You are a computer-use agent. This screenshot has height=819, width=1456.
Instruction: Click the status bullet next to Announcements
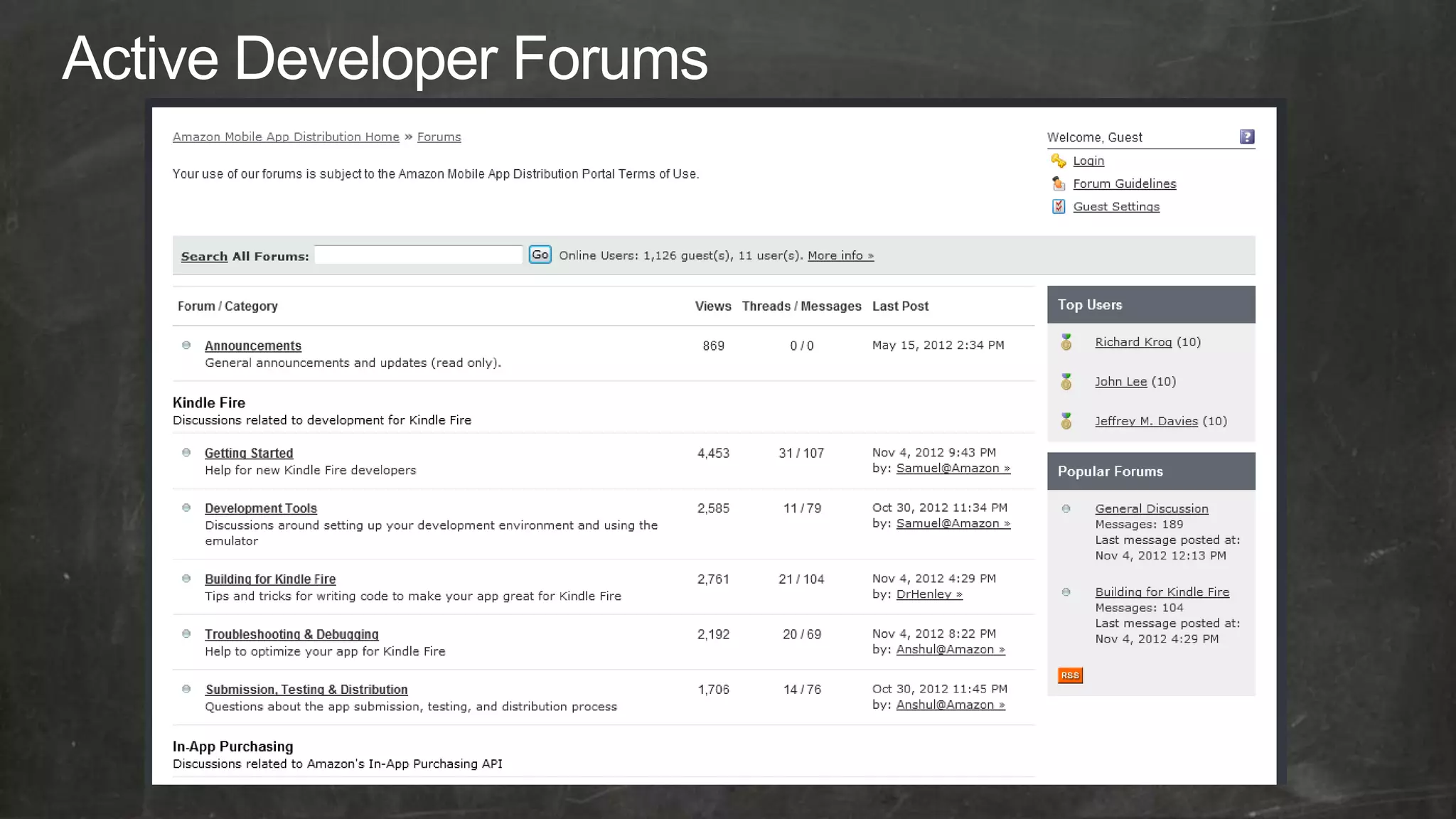[x=186, y=346]
